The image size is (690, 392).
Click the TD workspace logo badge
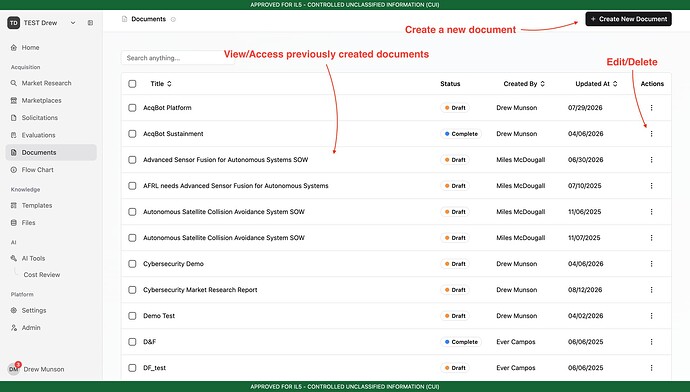point(14,23)
